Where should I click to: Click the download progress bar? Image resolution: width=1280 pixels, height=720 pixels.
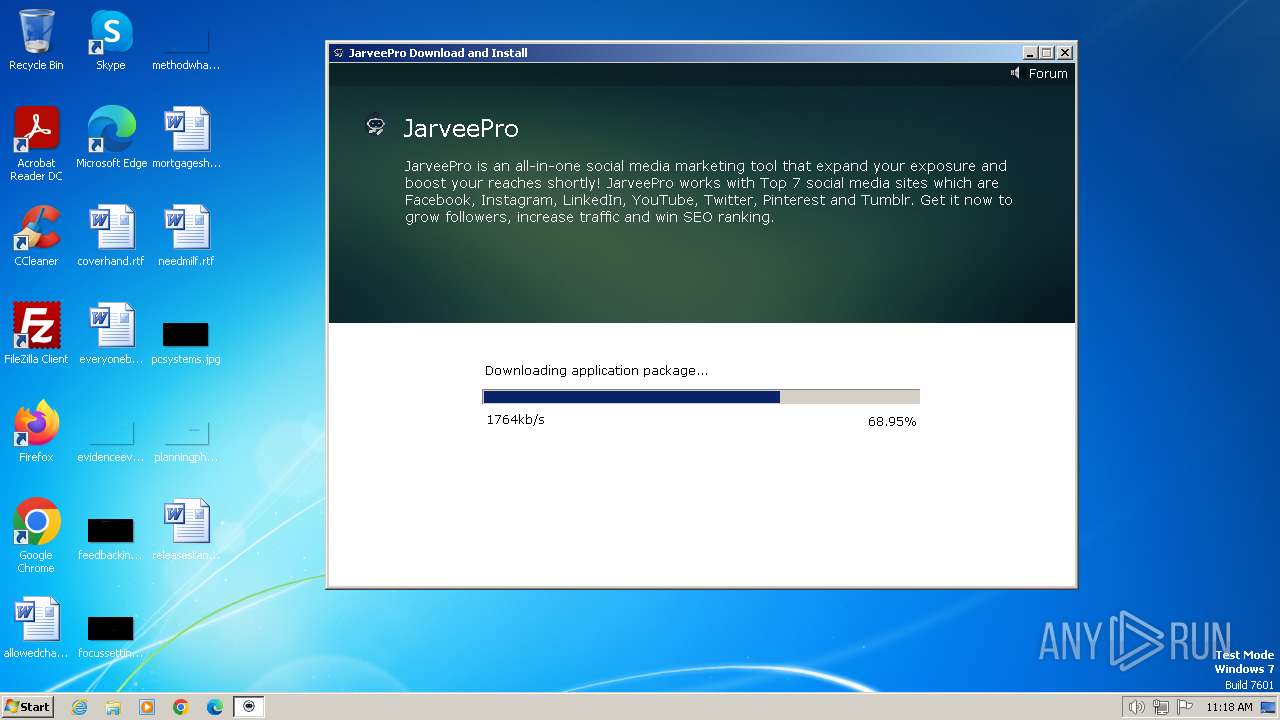click(x=701, y=397)
